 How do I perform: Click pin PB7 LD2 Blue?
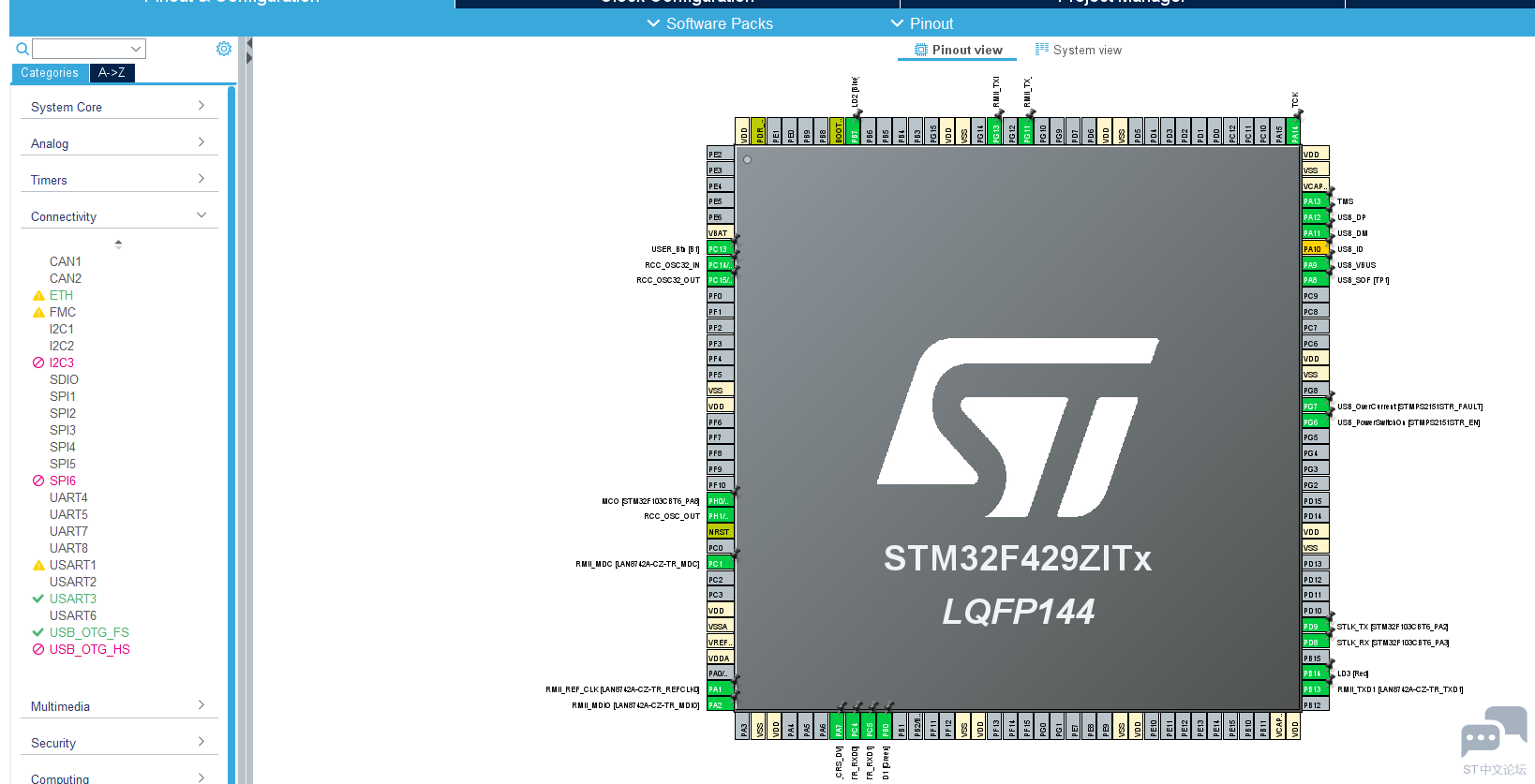coord(854,131)
